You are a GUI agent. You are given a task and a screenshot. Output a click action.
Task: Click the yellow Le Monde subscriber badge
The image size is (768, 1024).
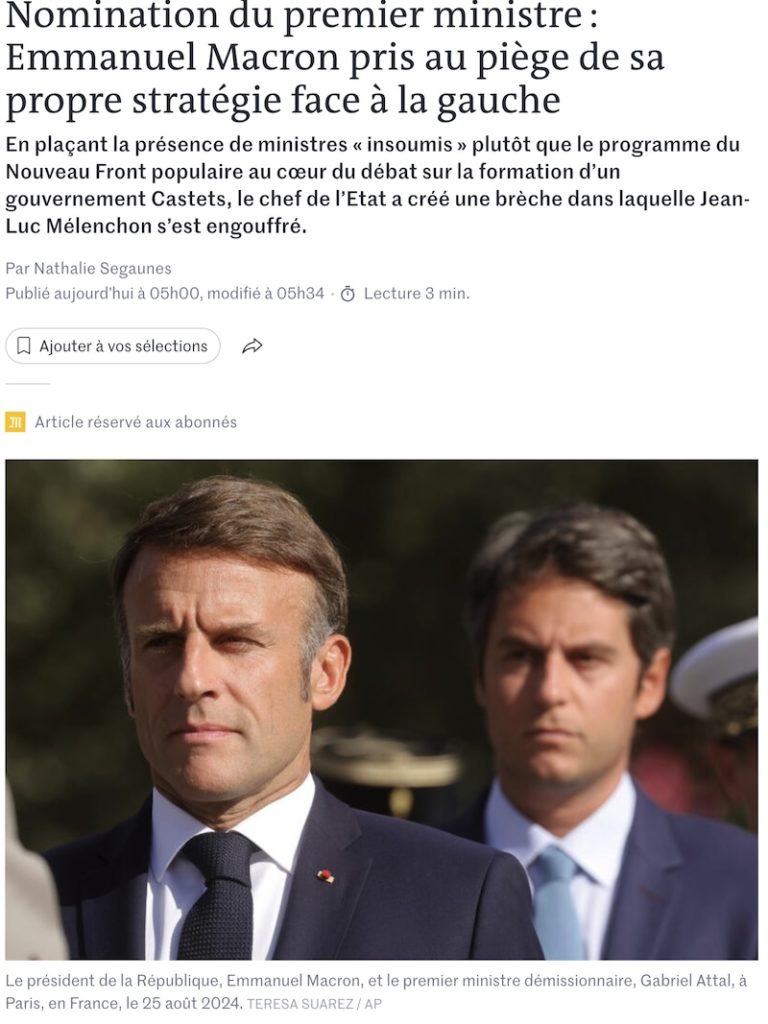click(15, 422)
